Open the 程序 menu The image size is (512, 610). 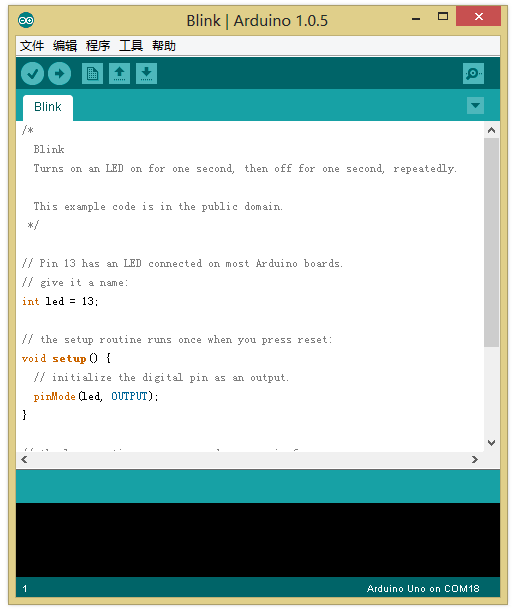[98, 46]
